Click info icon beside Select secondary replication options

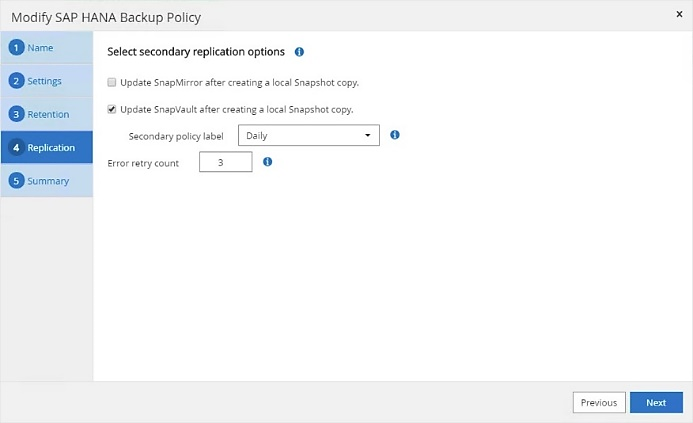[x=300, y=51]
